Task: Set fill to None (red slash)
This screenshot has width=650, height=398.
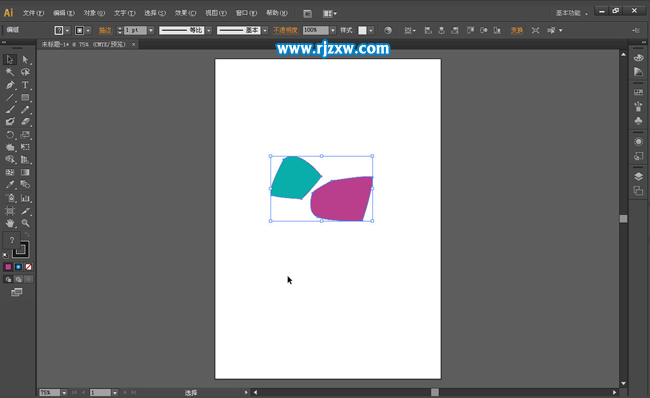Action: point(28,267)
